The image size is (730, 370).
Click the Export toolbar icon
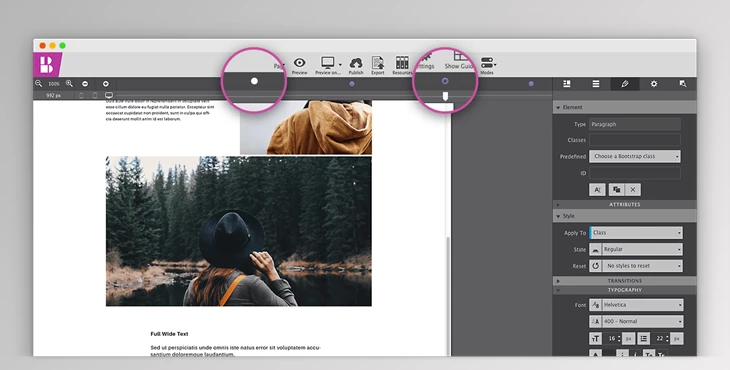378,63
